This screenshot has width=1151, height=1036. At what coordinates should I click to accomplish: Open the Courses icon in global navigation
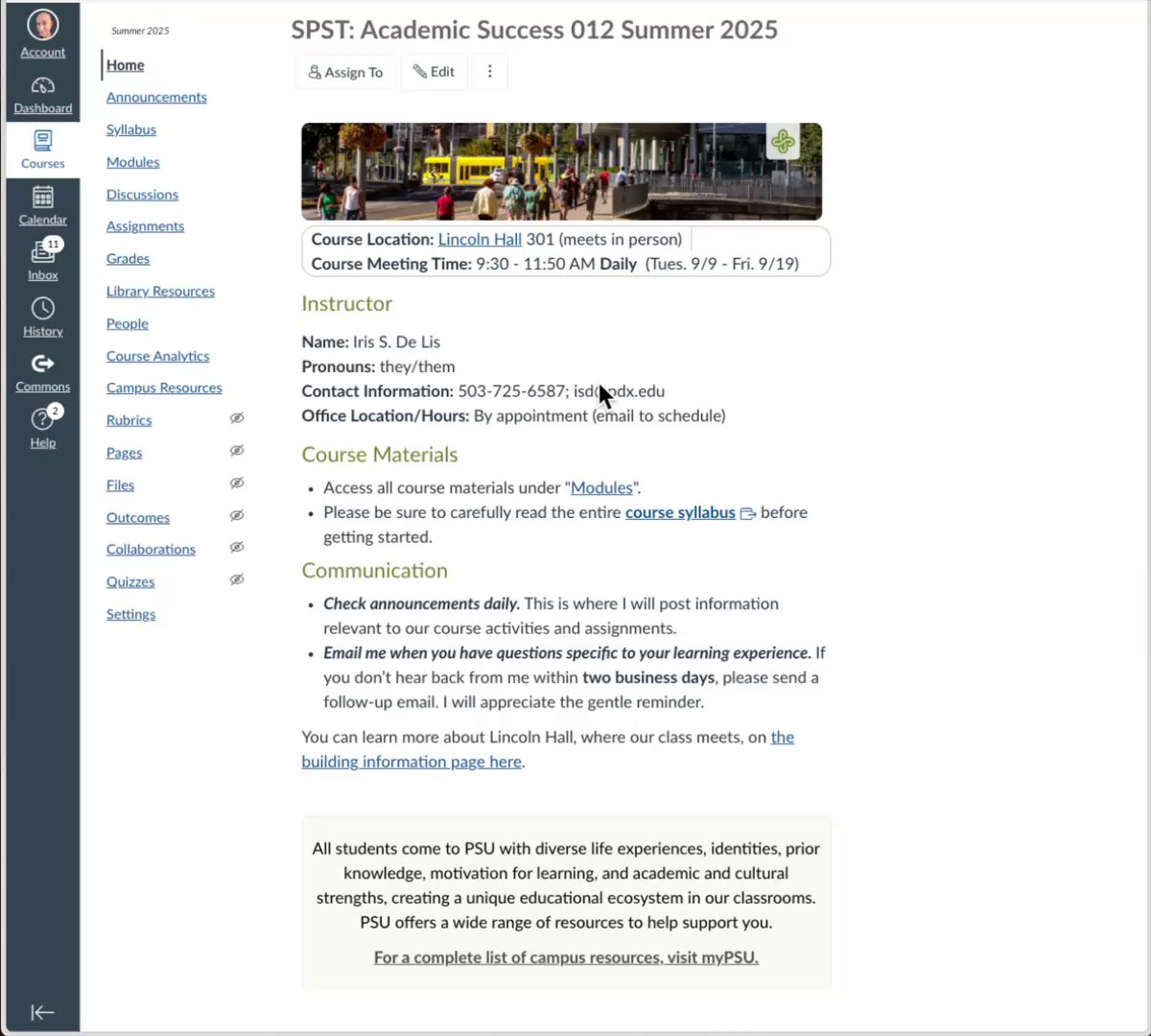pyautogui.click(x=42, y=149)
